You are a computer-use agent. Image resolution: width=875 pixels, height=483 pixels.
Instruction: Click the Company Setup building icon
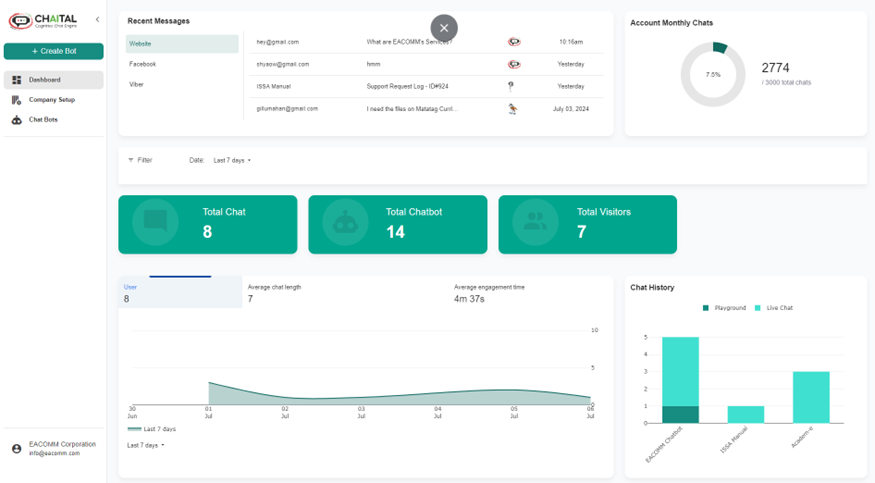point(17,100)
